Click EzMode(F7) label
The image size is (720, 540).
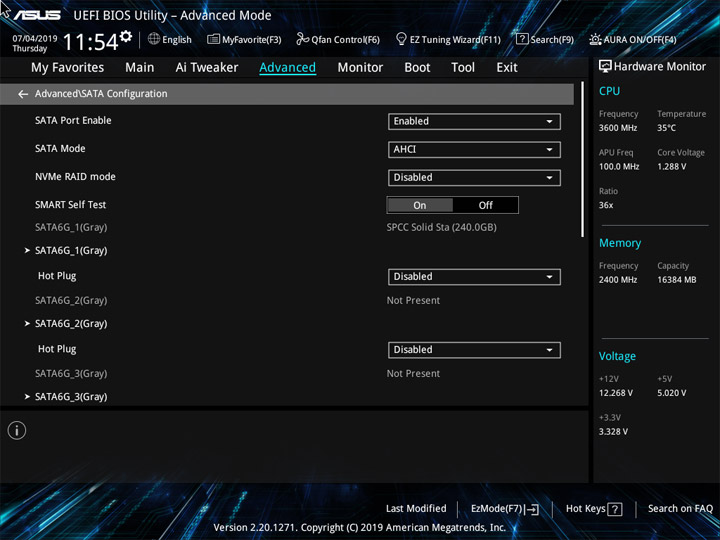497,509
